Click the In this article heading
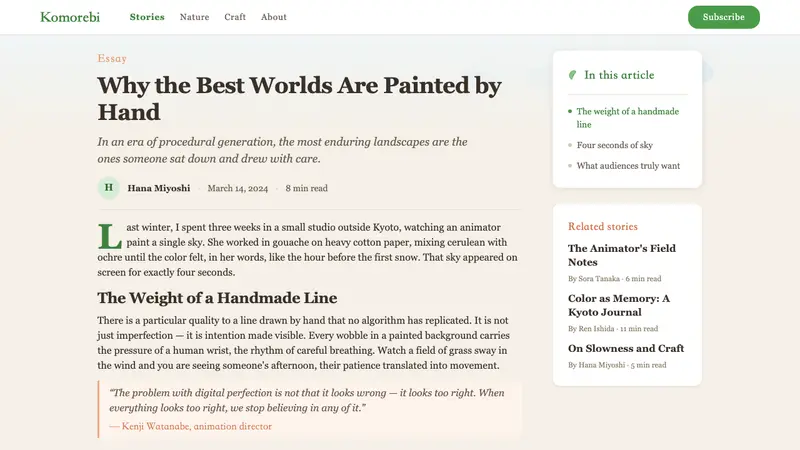 point(619,75)
